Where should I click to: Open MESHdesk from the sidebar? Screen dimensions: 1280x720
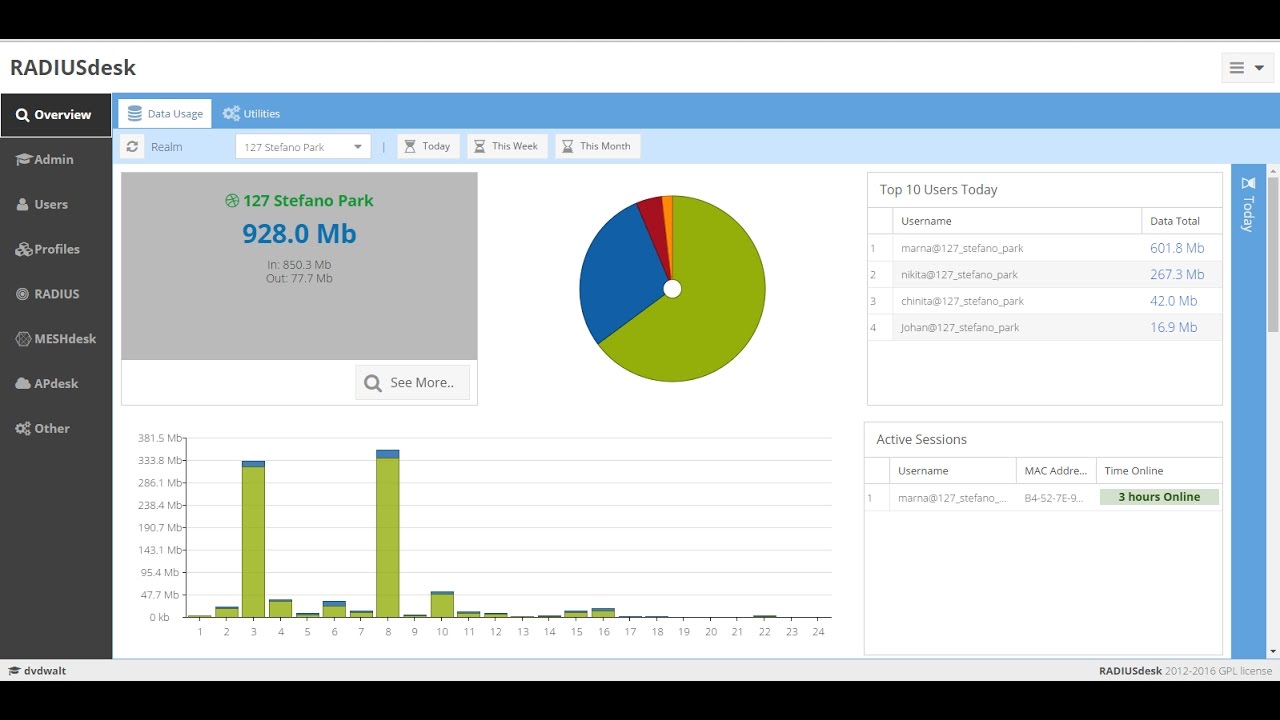pyautogui.click(x=56, y=339)
